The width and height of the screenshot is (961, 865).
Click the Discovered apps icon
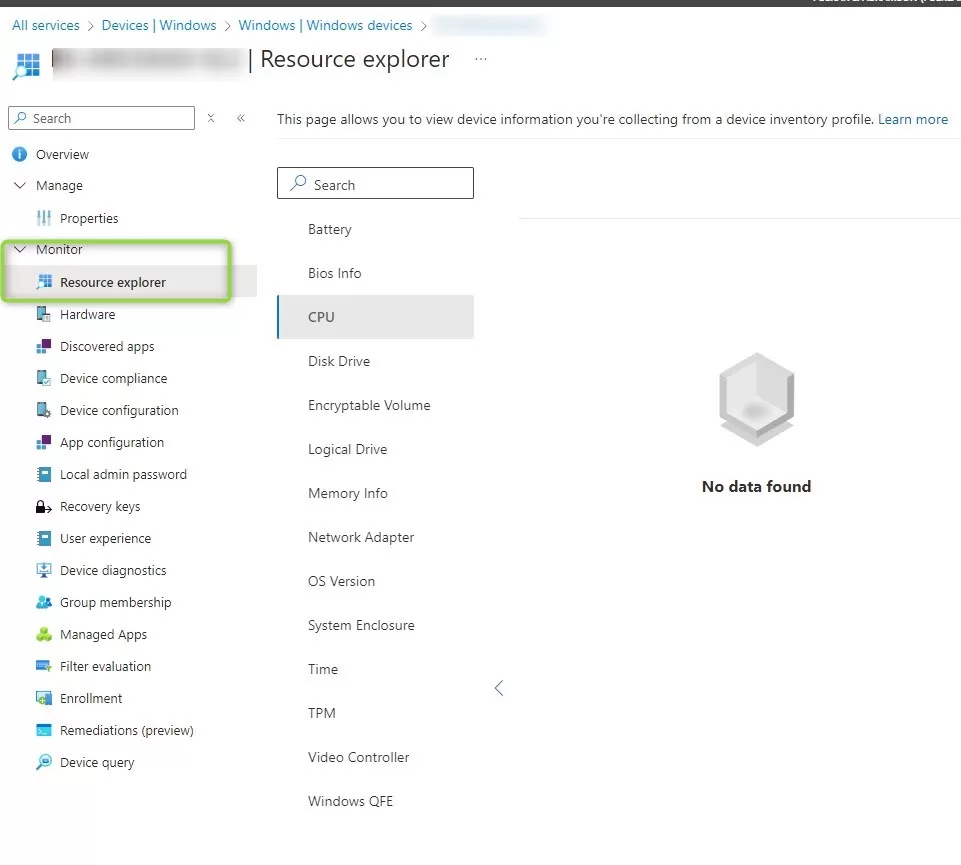click(x=44, y=346)
